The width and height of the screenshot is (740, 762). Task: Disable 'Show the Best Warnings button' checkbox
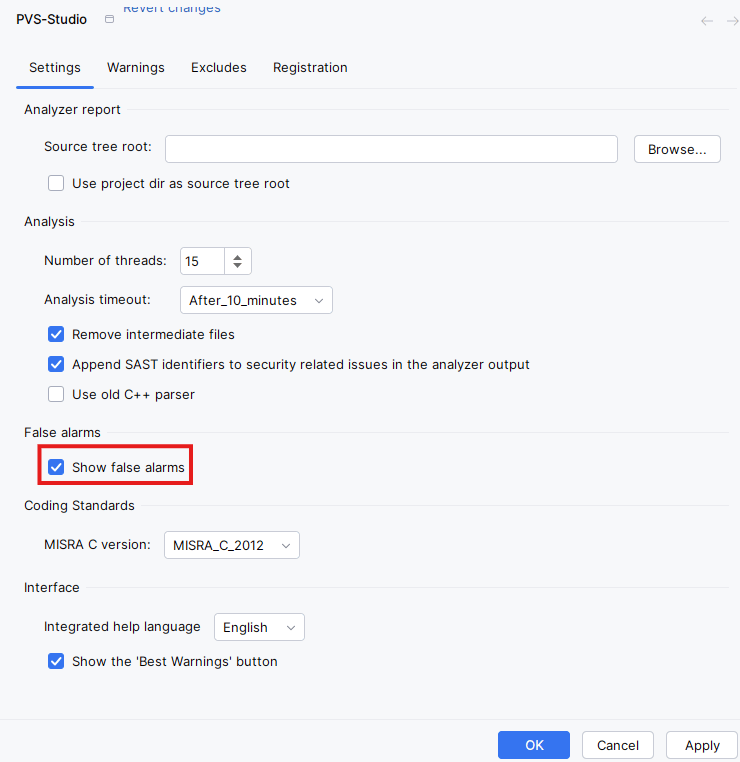[x=57, y=661]
